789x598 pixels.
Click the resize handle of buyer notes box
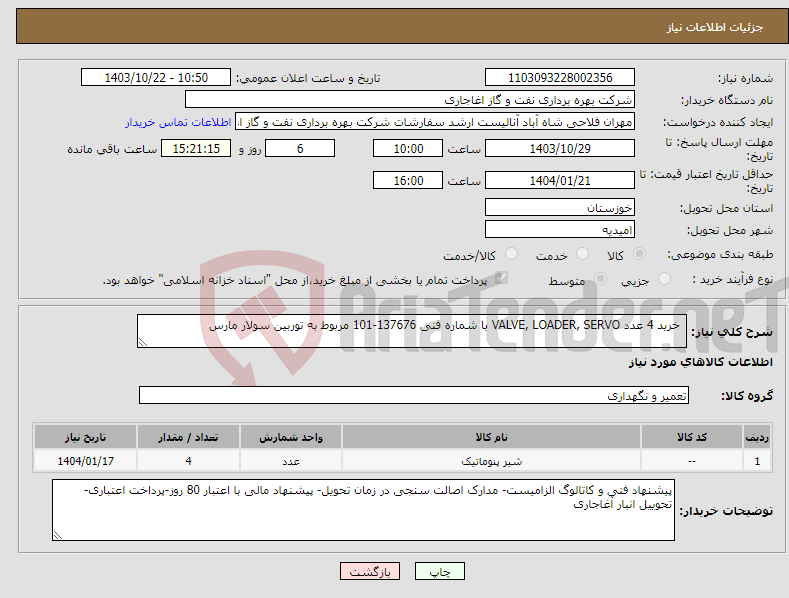pos(58,536)
